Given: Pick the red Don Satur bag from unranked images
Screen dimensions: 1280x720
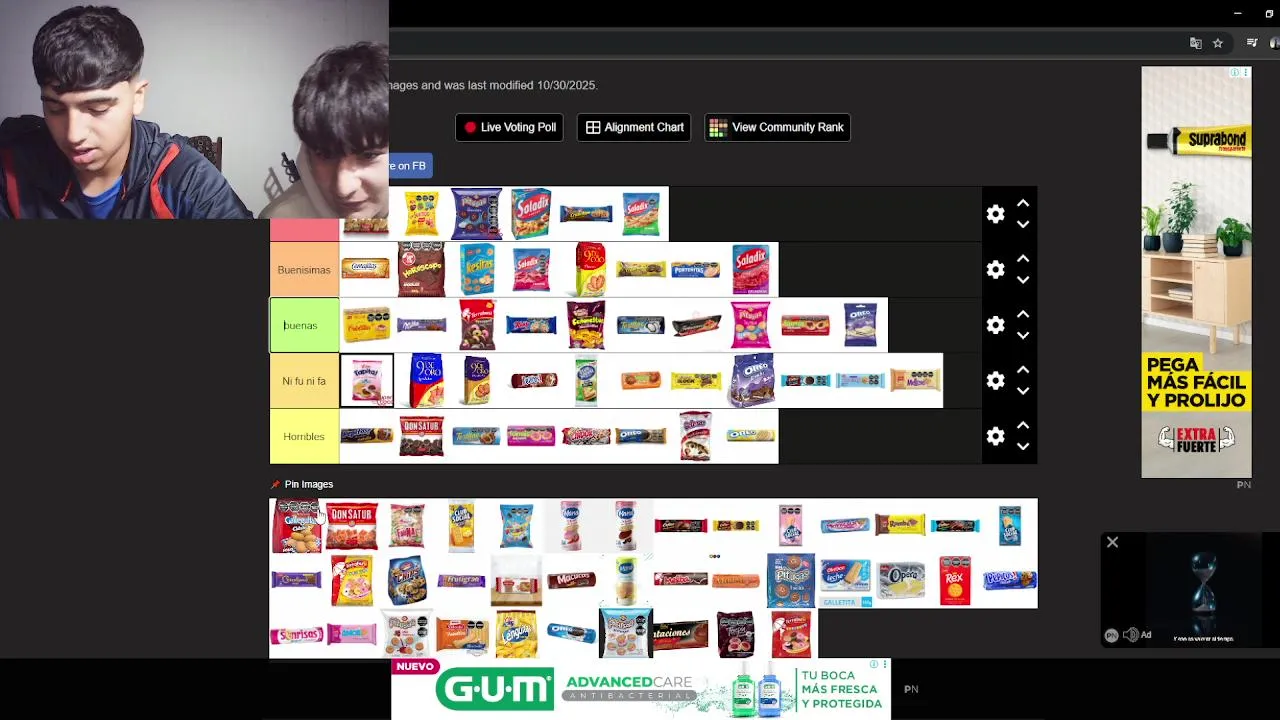Looking at the screenshot, I should coord(352,526).
